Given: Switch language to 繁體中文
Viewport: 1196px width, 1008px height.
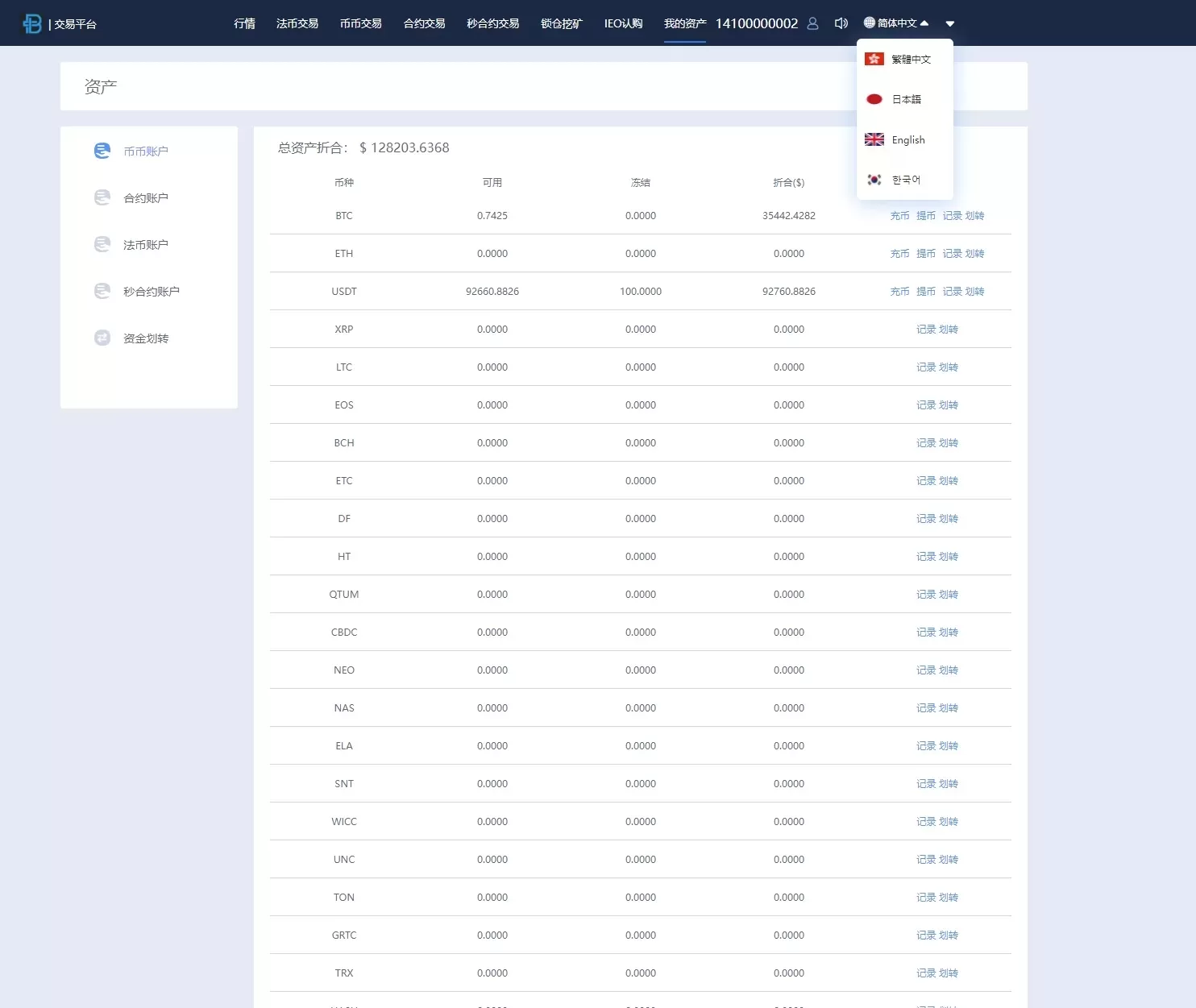Looking at the screenshot, I should pyautogui.click(x=911, y=59).
